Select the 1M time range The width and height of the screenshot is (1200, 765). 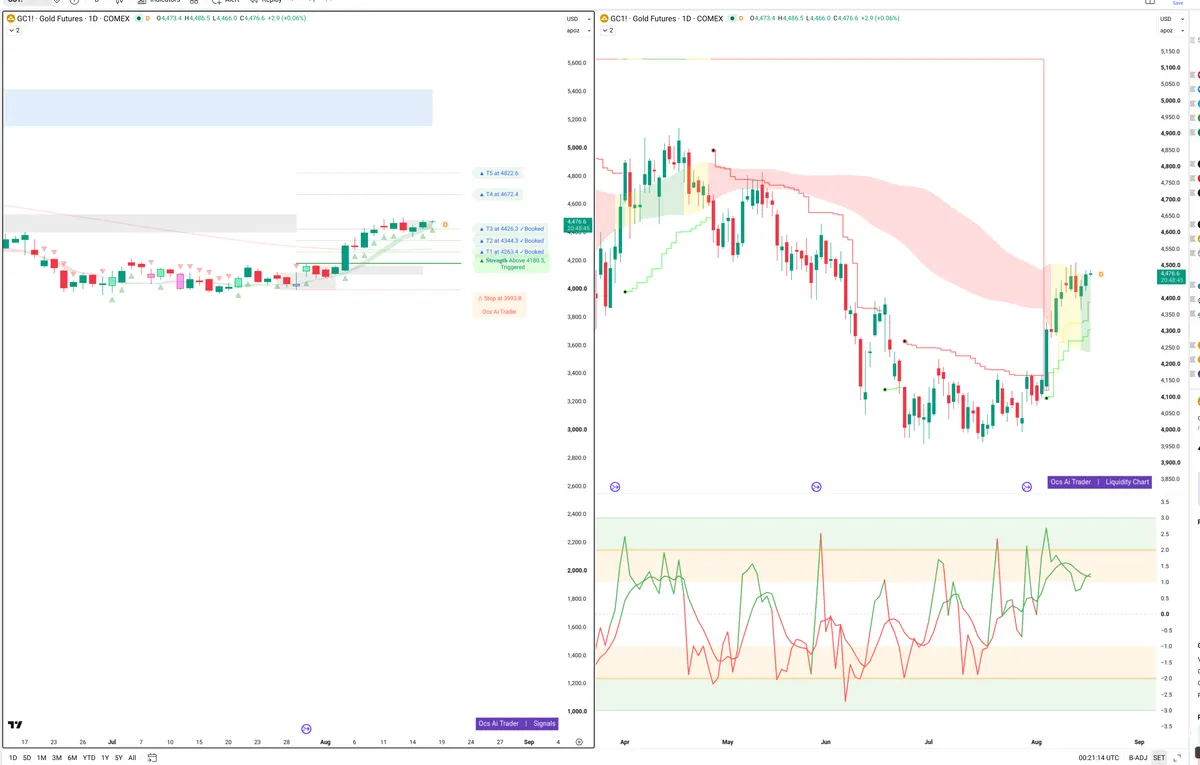point(42,758)
